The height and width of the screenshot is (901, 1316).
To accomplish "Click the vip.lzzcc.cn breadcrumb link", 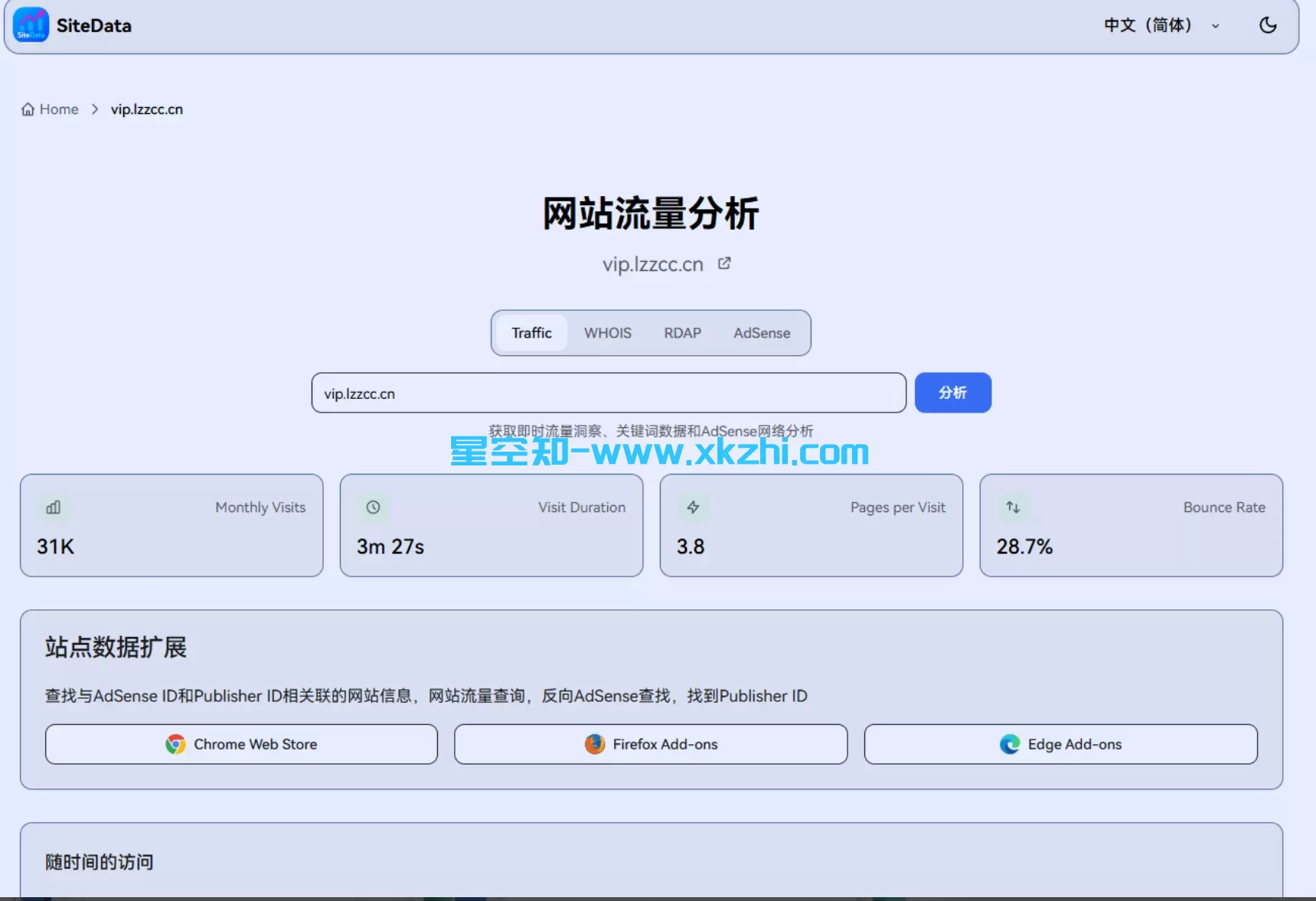I will coord(146,109).
